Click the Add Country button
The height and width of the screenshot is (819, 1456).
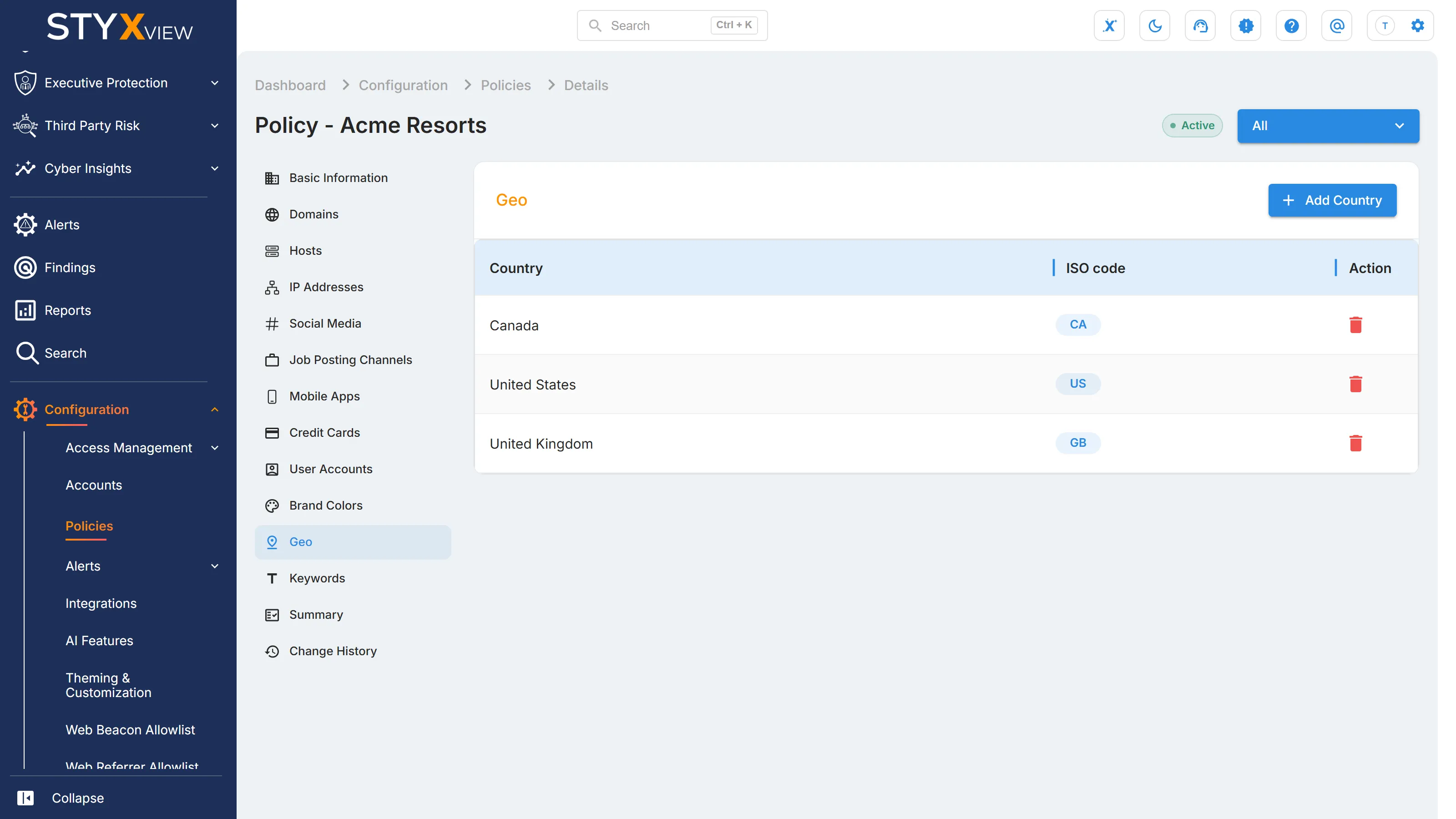(x=1332, y=200)
